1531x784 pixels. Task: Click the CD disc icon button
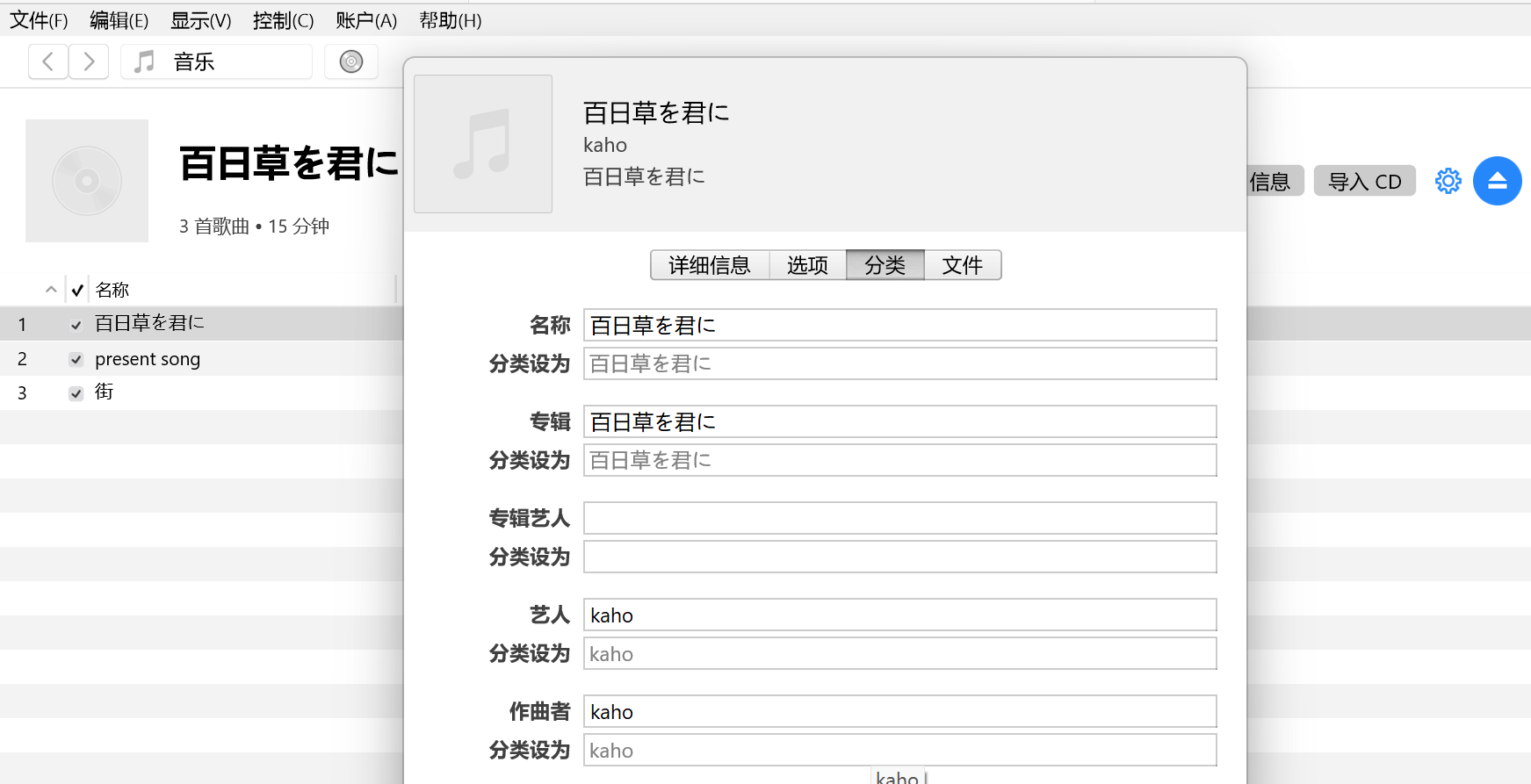(x=351, y=61)
